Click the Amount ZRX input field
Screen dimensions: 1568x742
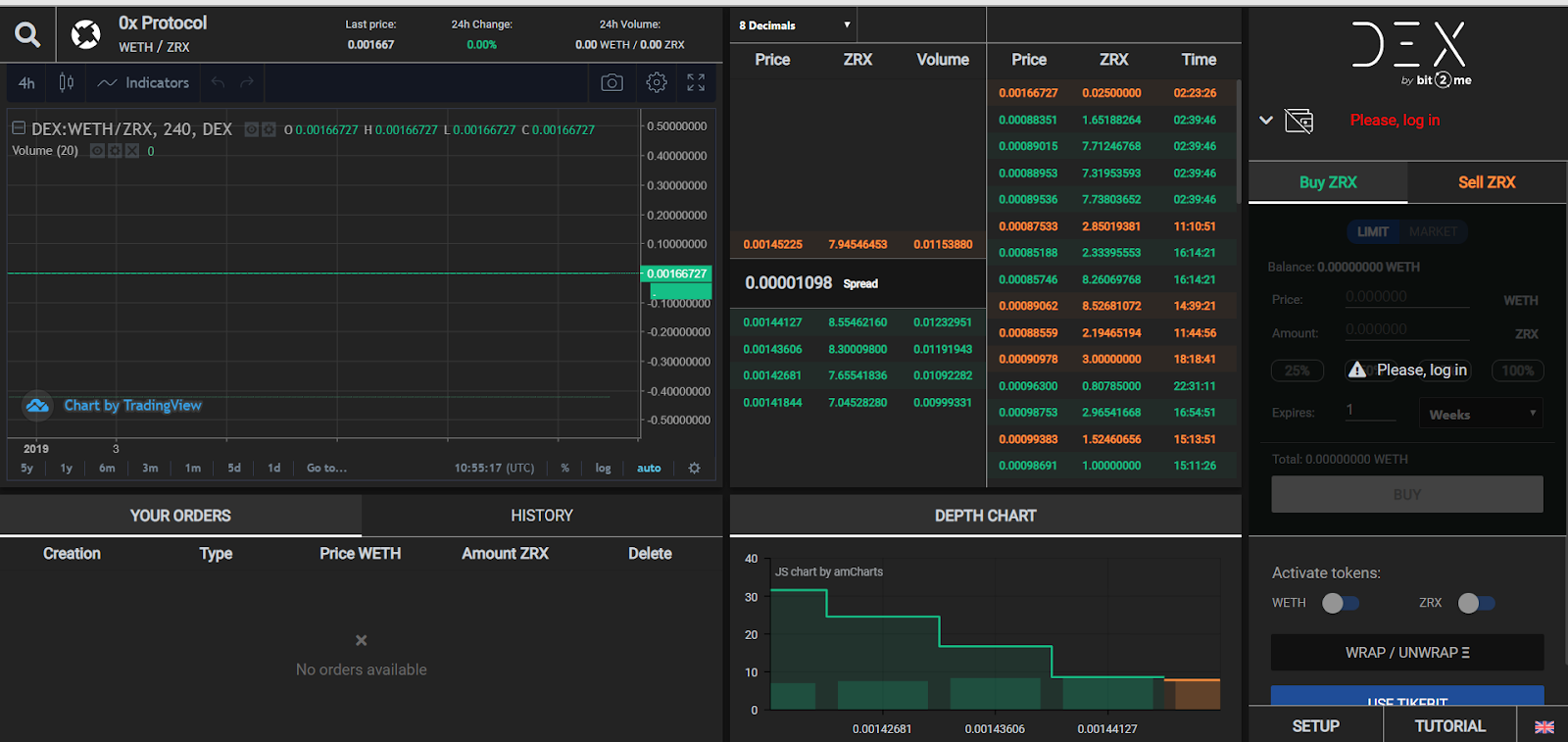(1406, 330)
